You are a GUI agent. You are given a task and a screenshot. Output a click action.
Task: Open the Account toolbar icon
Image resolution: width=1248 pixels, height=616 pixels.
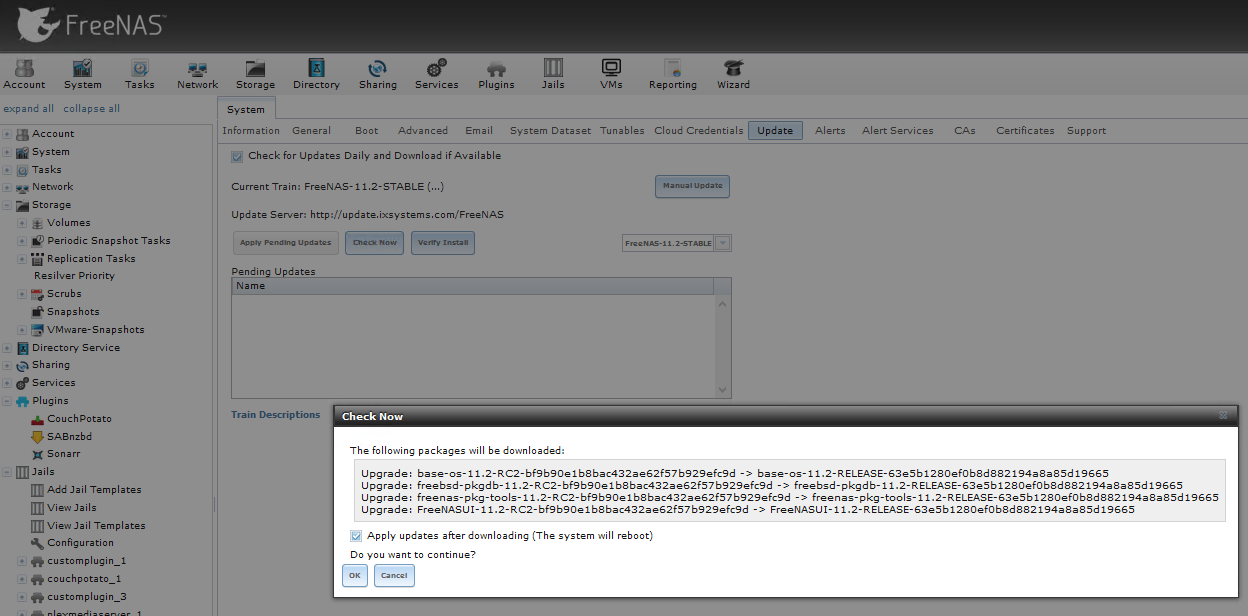click(24, 74)
